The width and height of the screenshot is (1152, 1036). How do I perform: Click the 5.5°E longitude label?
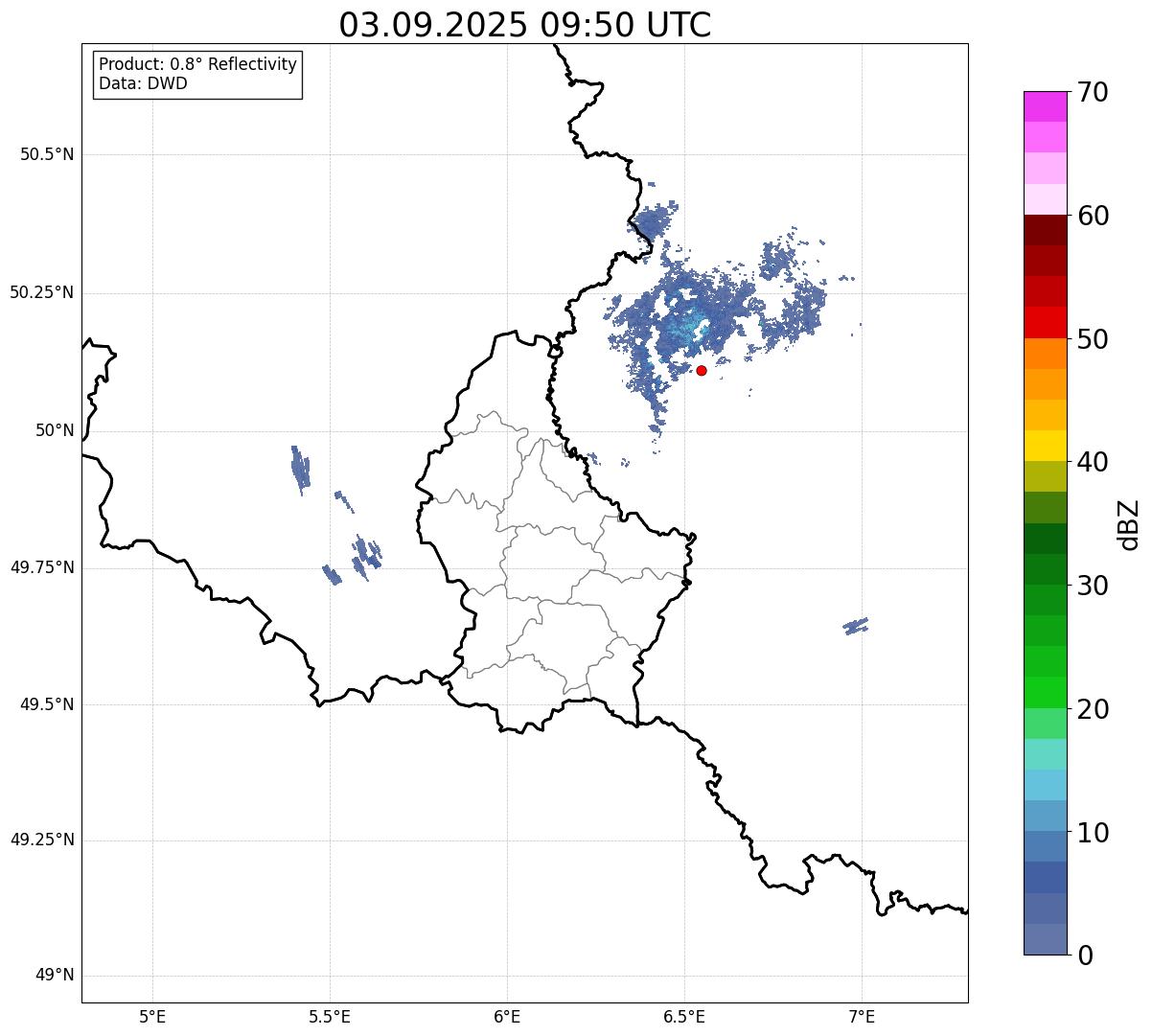[330, 1016]
